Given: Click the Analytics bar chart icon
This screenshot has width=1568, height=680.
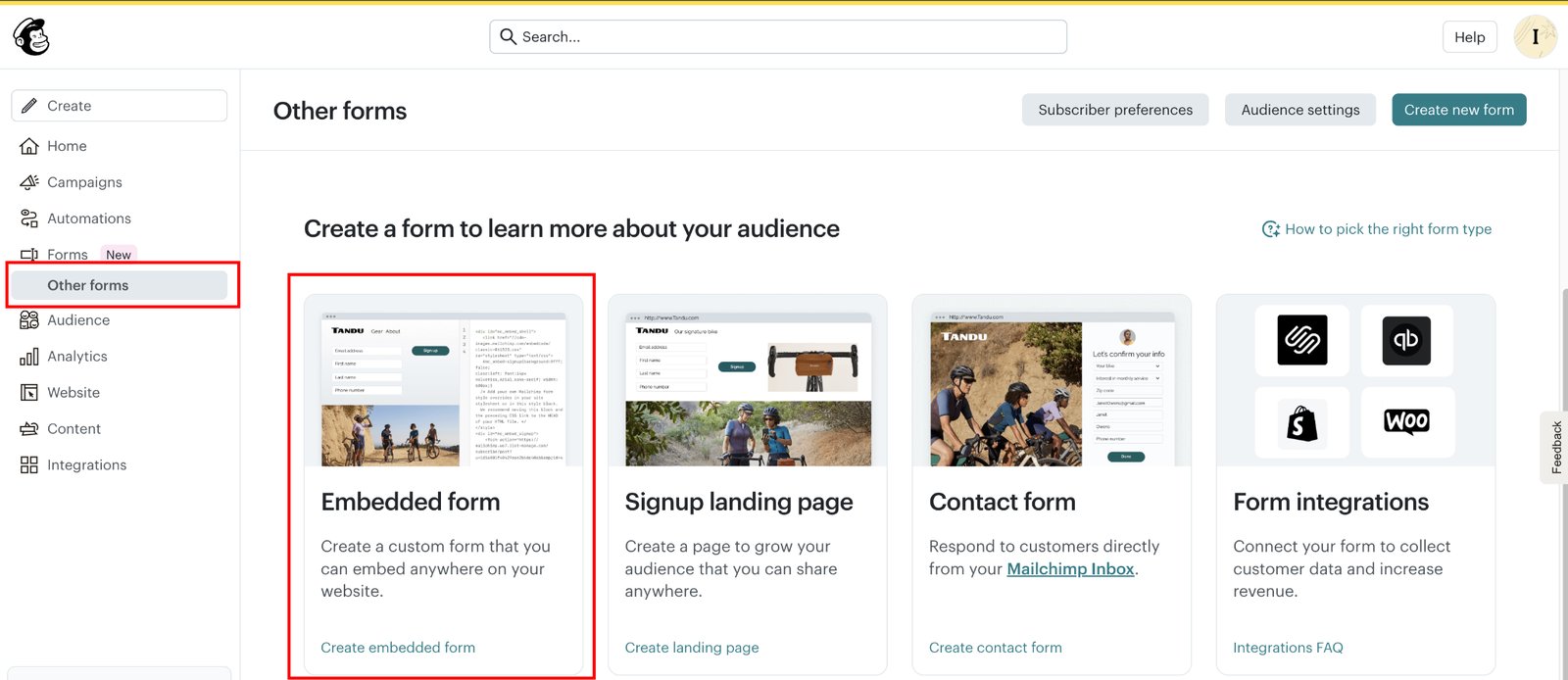Looking at the screenshot, I should click(x=29, y=357).
